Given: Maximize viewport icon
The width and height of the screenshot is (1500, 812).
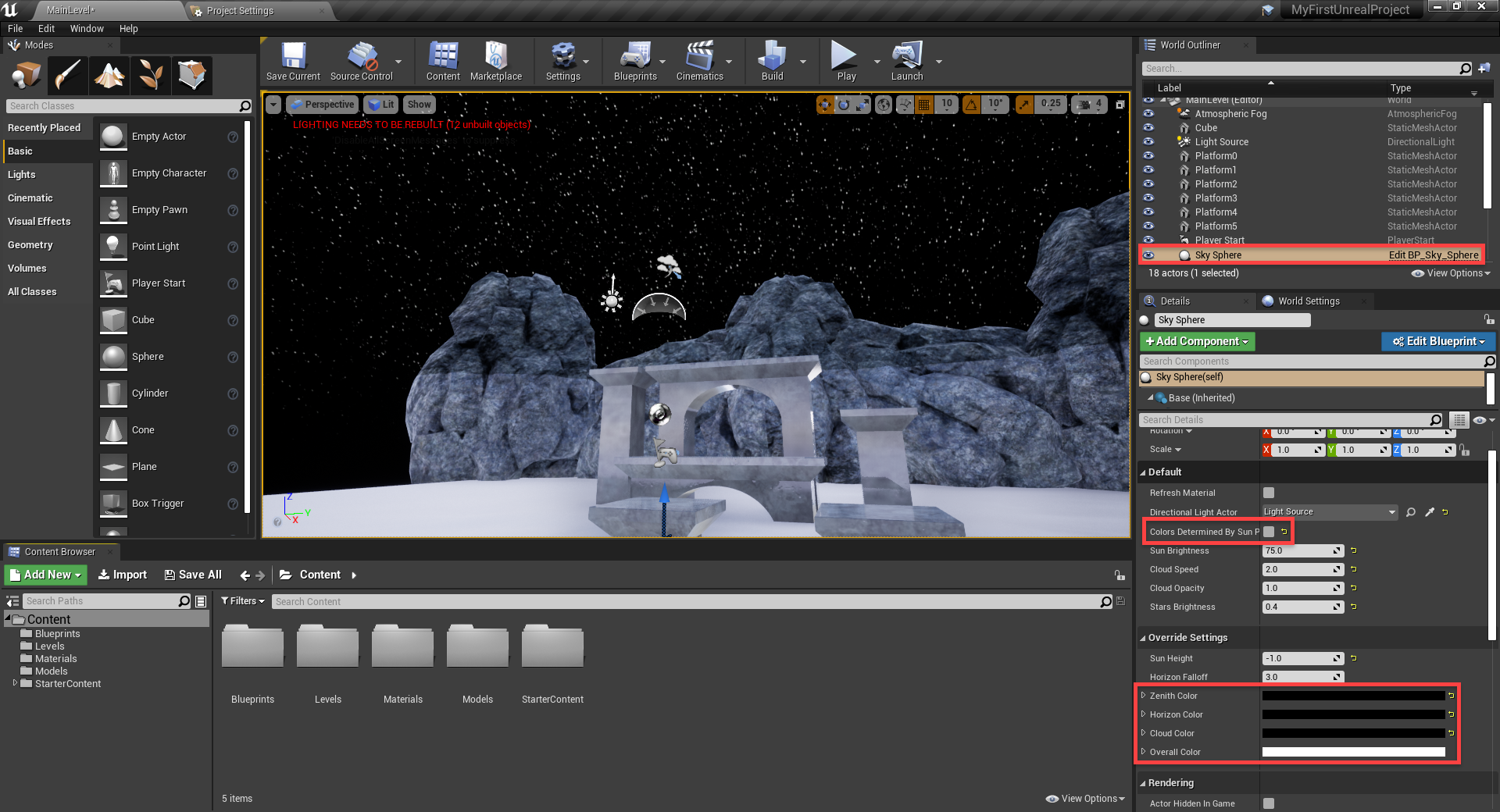Looking at the screenshot, I should point(1120,105).
